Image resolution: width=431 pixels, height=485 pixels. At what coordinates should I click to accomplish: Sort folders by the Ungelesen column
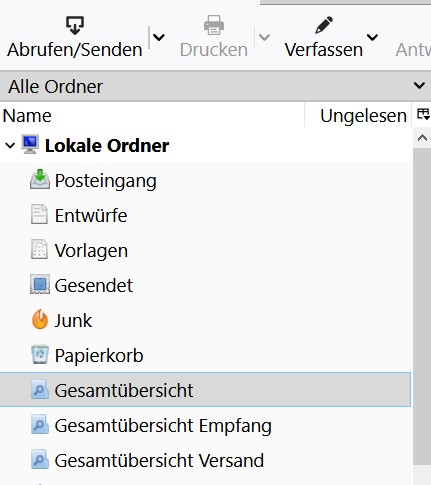tap(358, 115)
